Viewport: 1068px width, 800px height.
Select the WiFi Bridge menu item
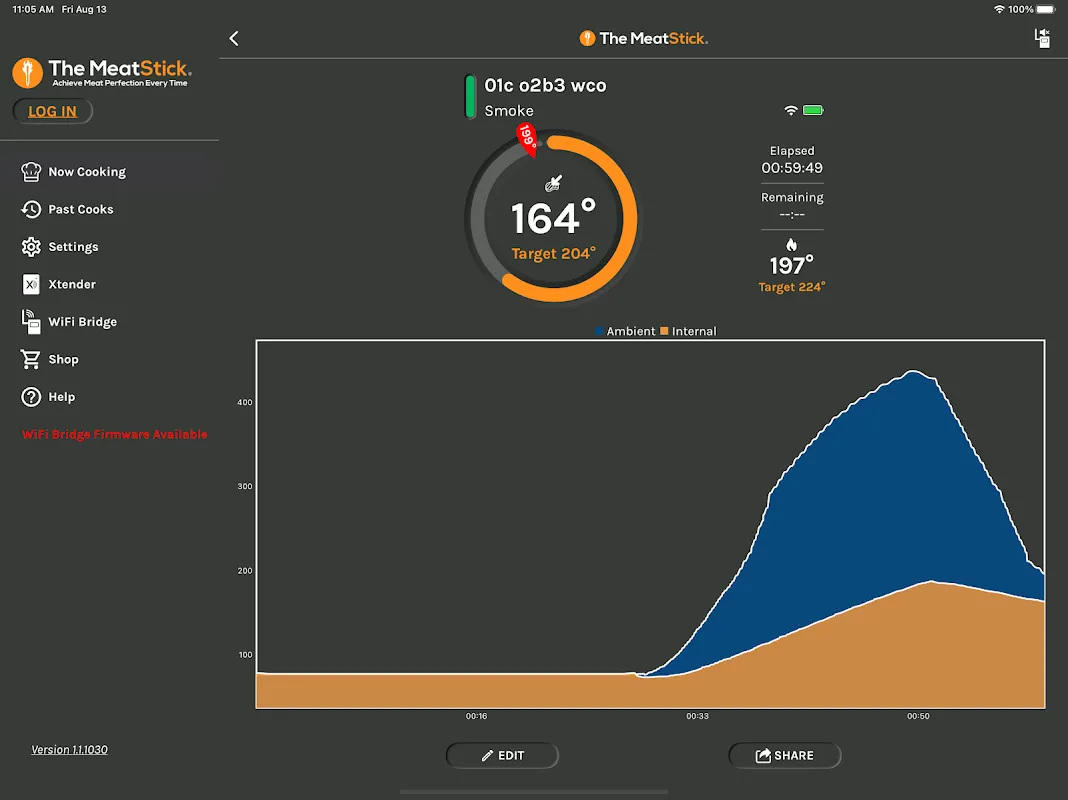[83, 322]
